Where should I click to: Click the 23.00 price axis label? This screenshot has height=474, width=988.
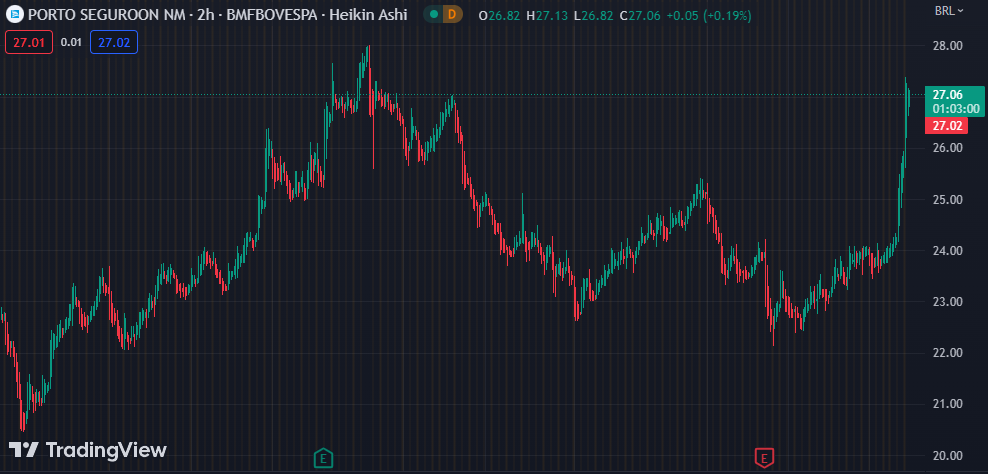[x=947, y=302]
